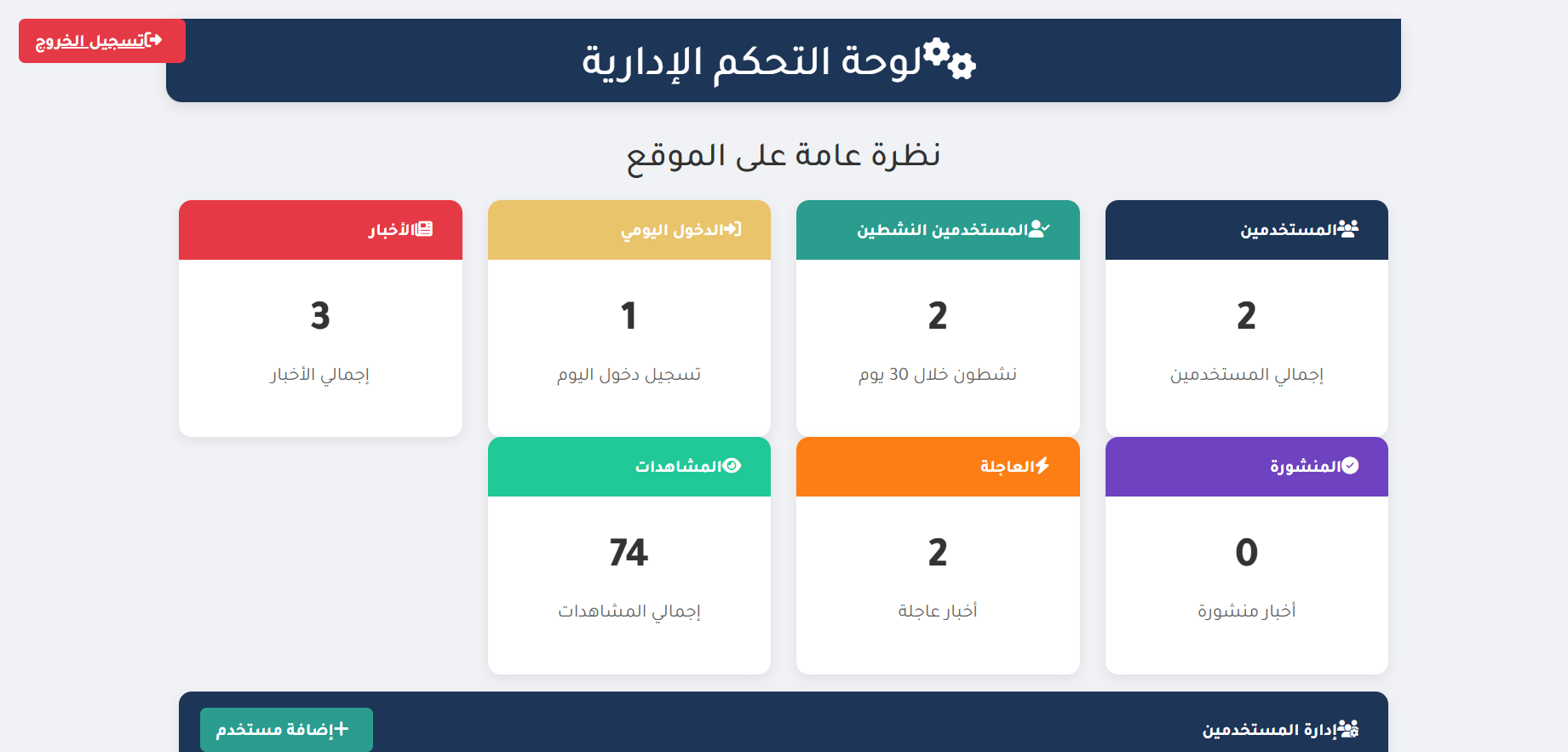Click the user-check icon on المستخدمين النشطين card
The image size is (1568, 752).
tap(1039, 229)
